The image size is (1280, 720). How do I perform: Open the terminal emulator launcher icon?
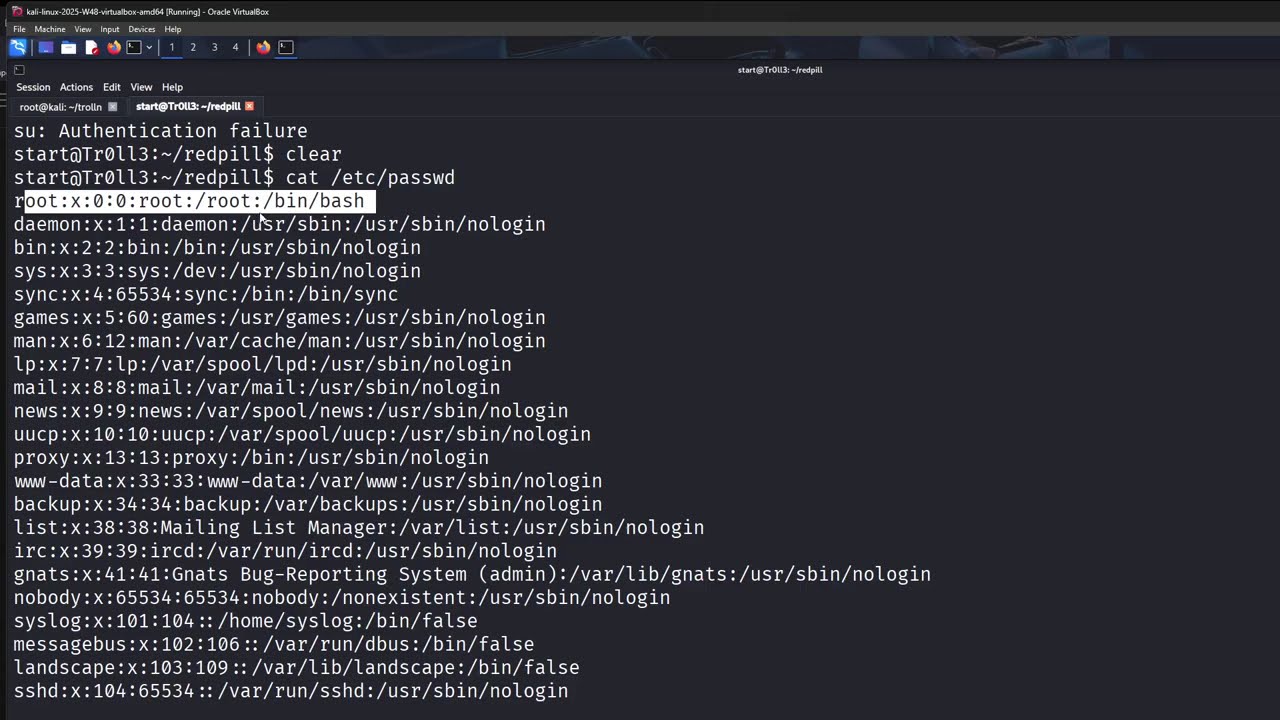(x=134, y=47)
